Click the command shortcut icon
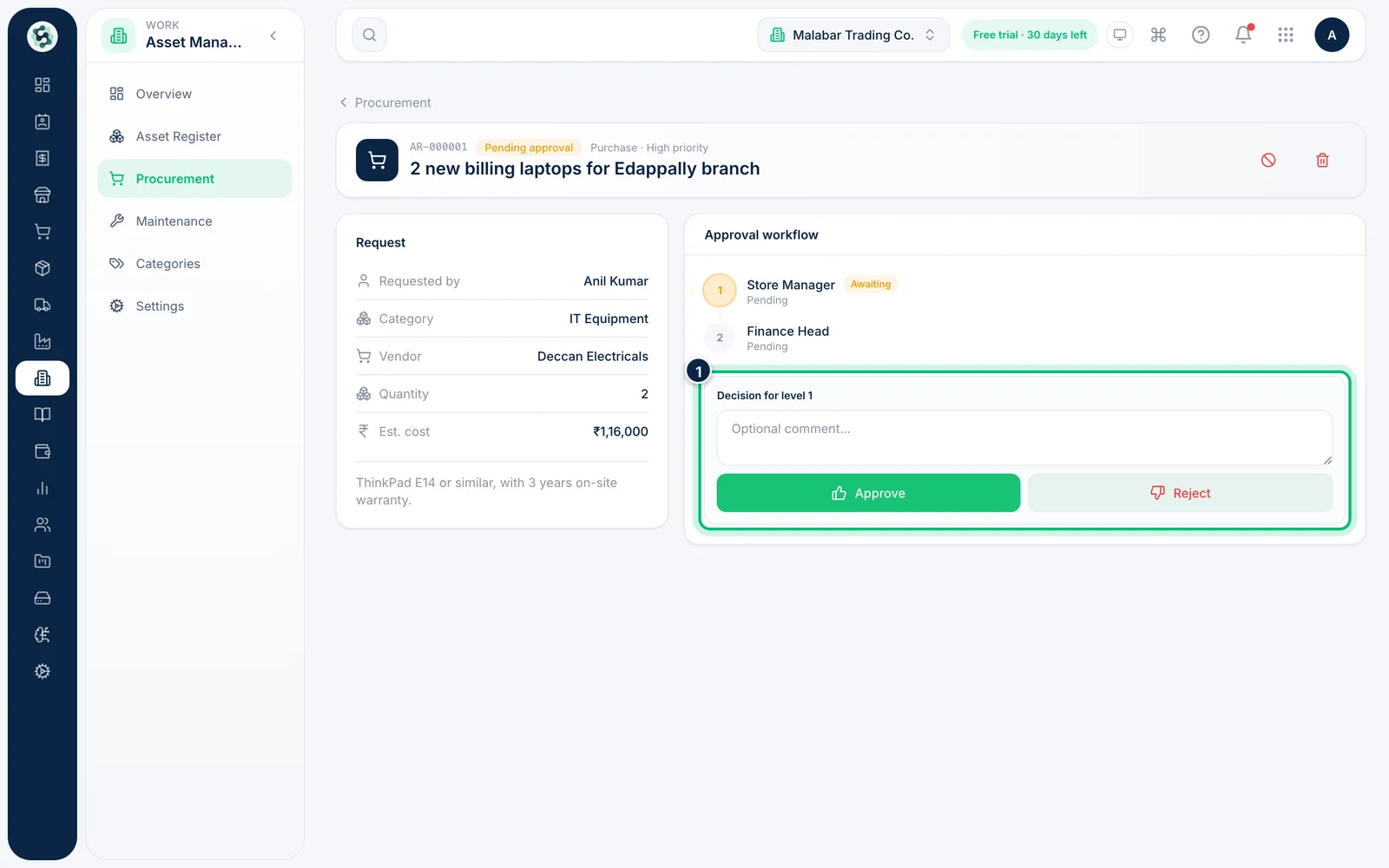The height and width of the screenshot is (868, 1389). 1158,35
